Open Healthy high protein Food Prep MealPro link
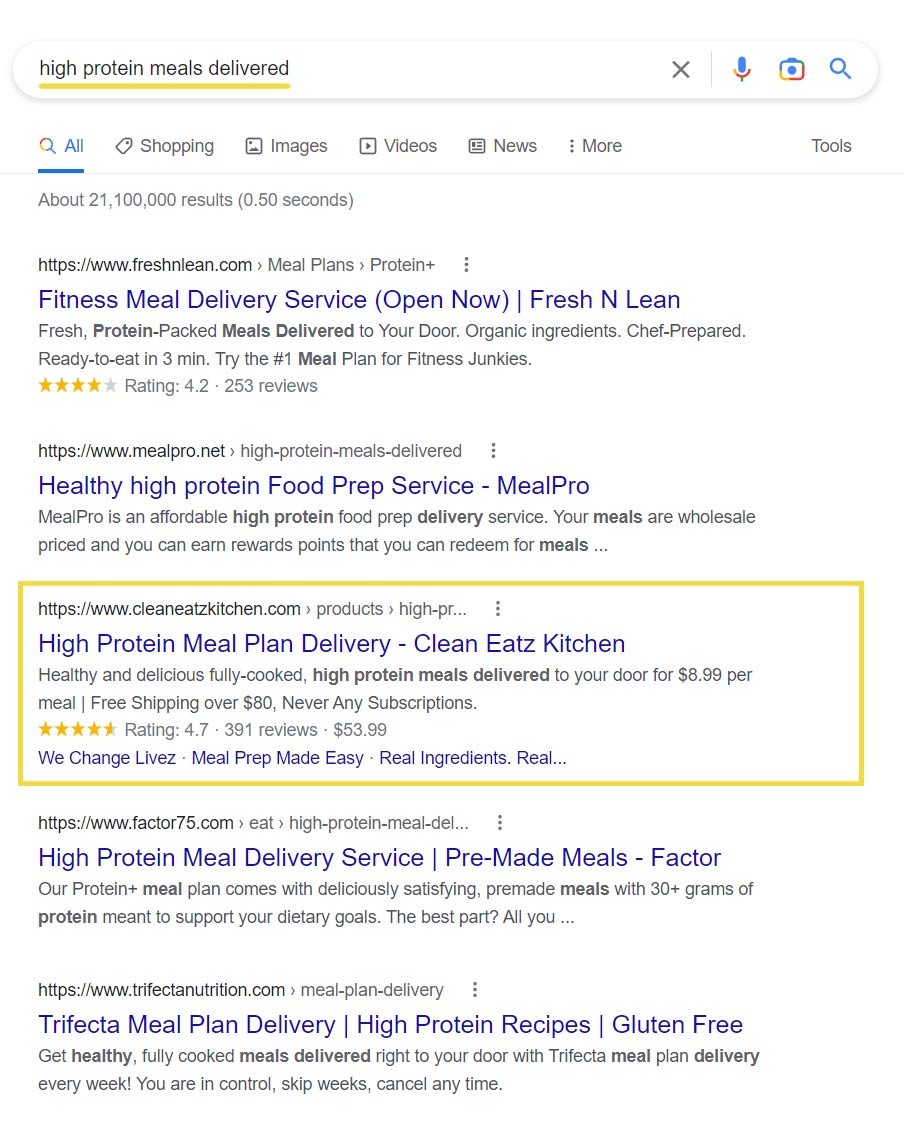The image size is (904, 1132). 314,486
